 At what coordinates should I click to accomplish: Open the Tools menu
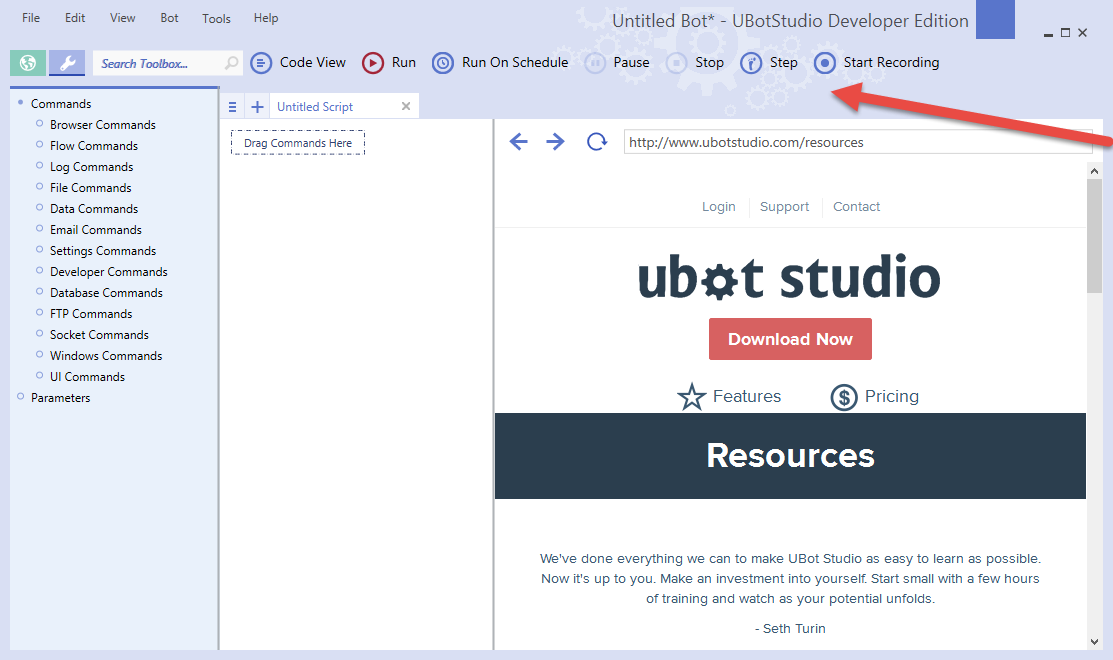[x=216, y=18]
